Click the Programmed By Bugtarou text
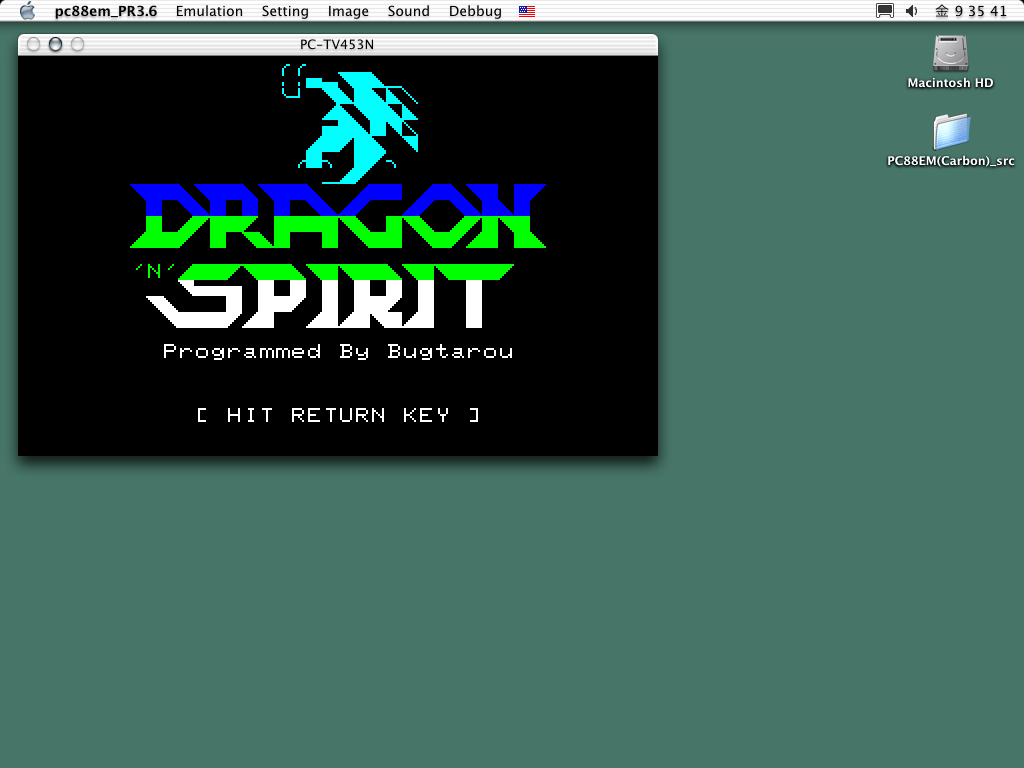Screen dimensions: 1024x768 pyautogui.click(x=338, y=351)
